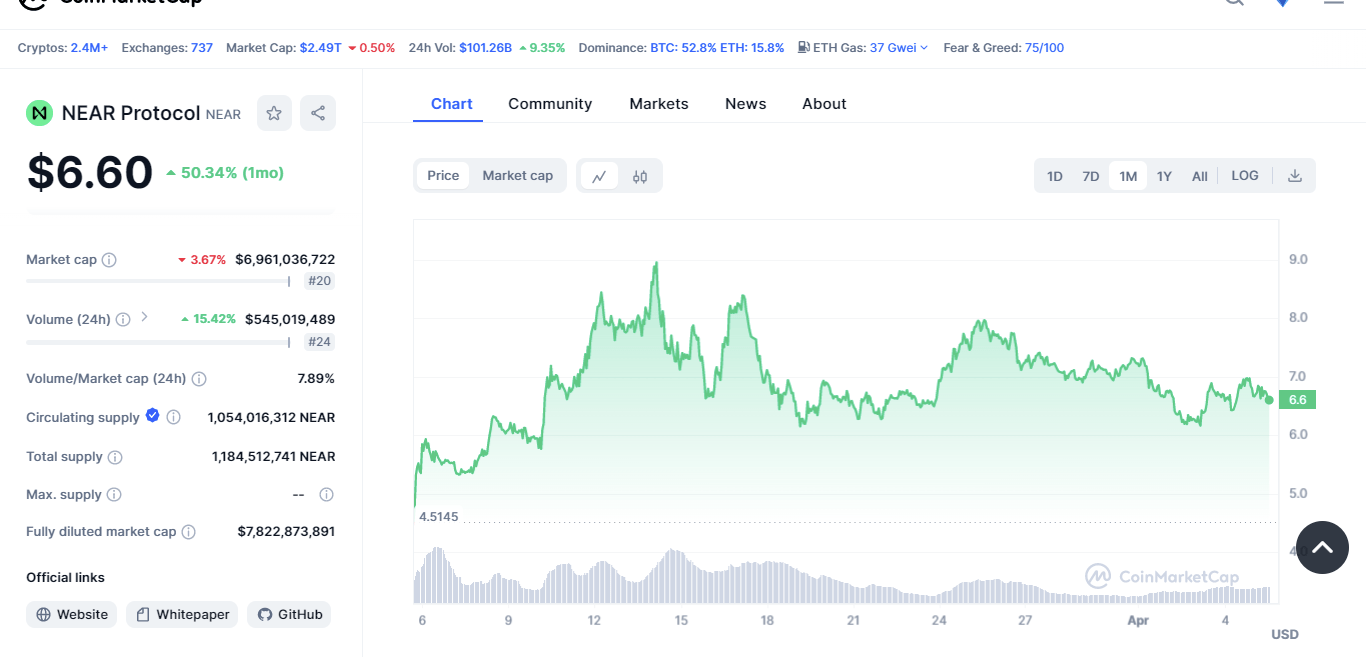Click the diamond icon in header
1366x657 pixels.
pyautogui.click(x=1282, y=3)
